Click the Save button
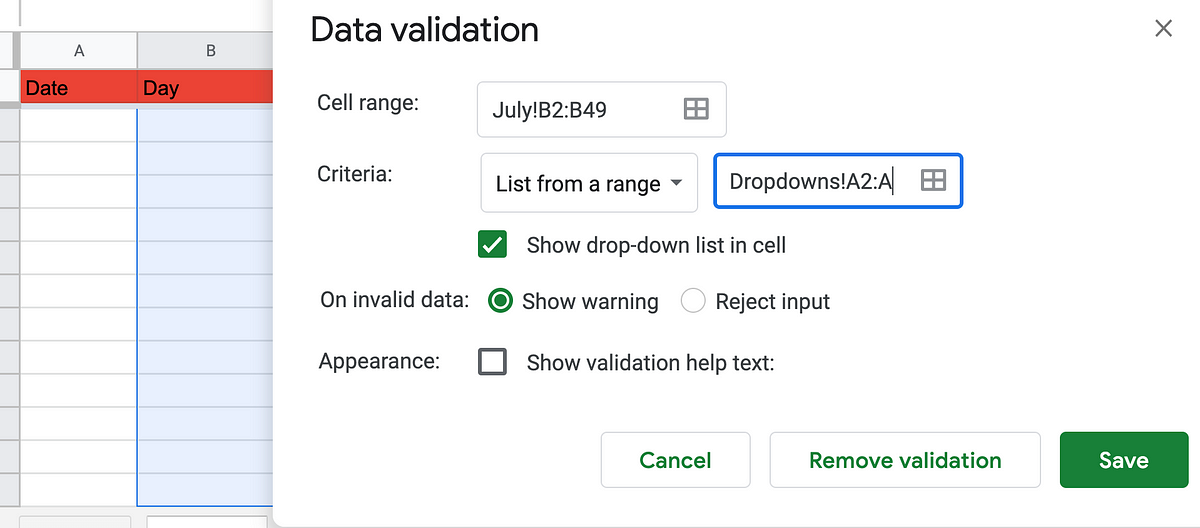1200x528 pixels. click(1124, 460)
